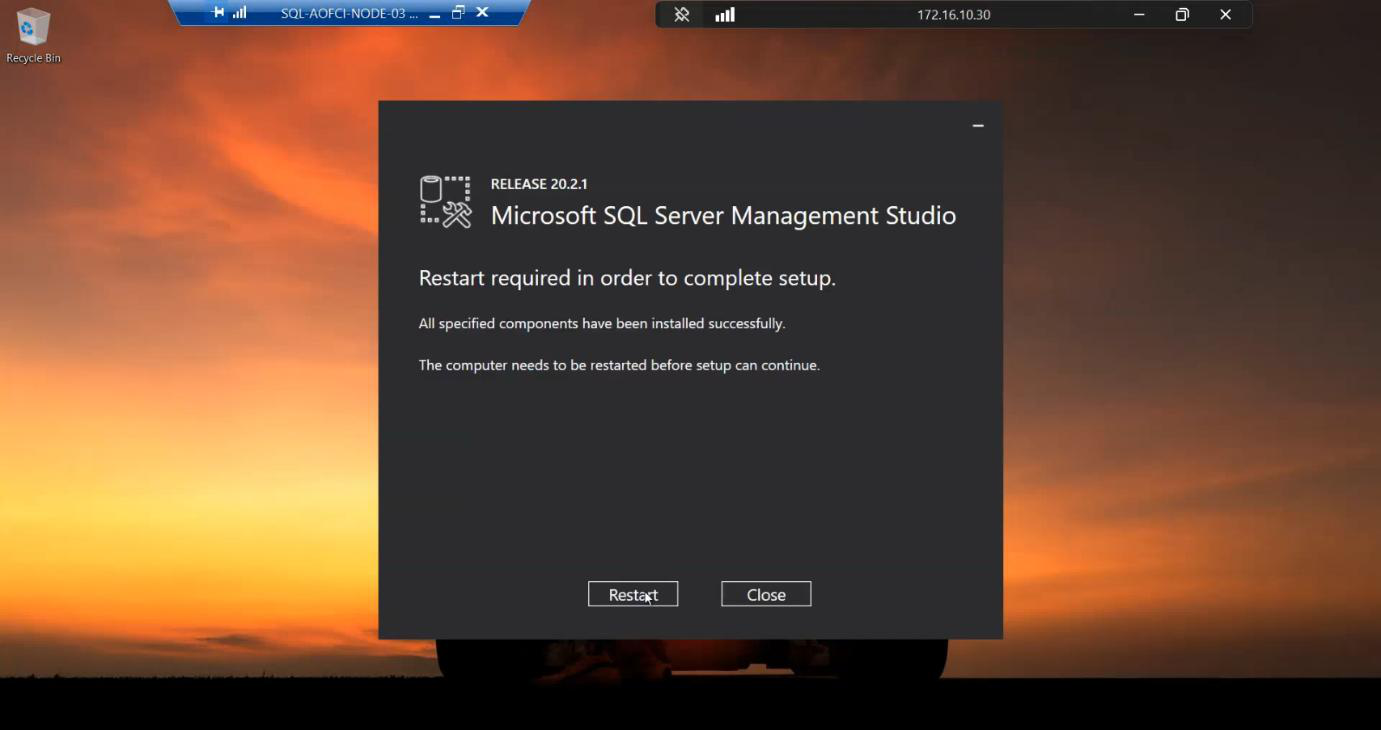This screenshot has width=1381, height=730.
Task: Click the Close button in SSMS setup
Action: (766, 594)
